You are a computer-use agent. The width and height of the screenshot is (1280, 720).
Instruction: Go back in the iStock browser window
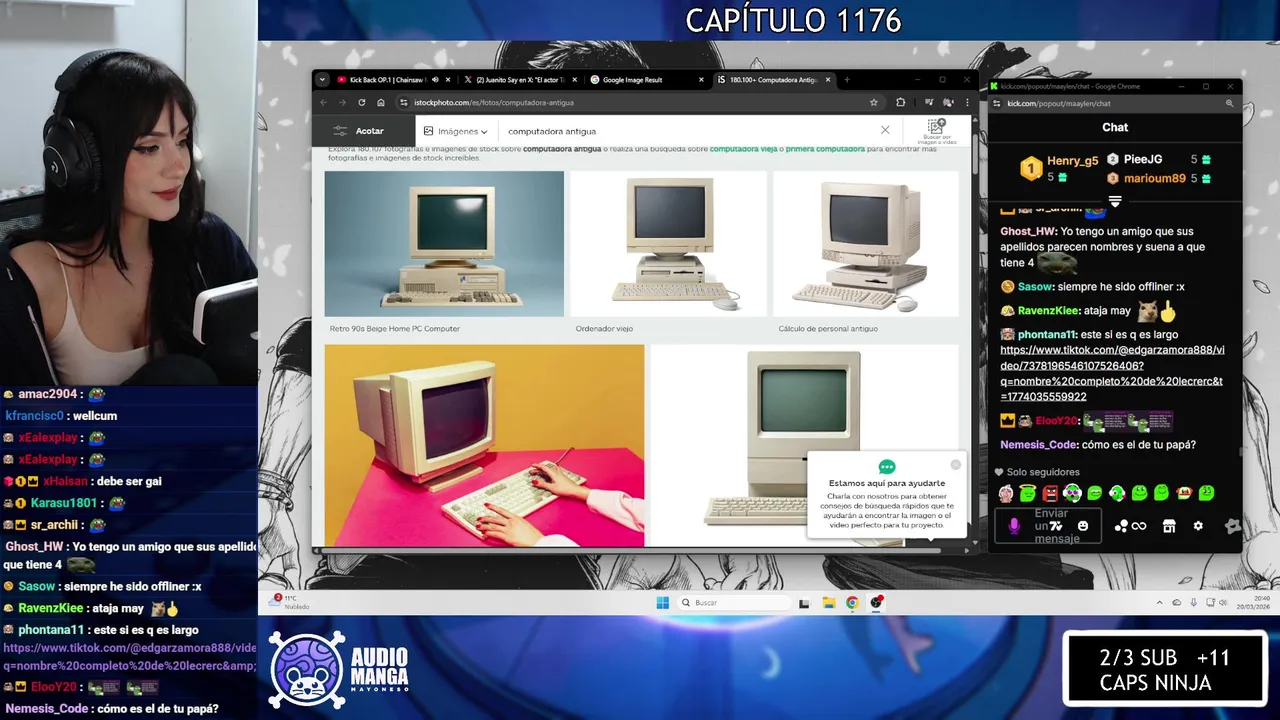[323, 102]
